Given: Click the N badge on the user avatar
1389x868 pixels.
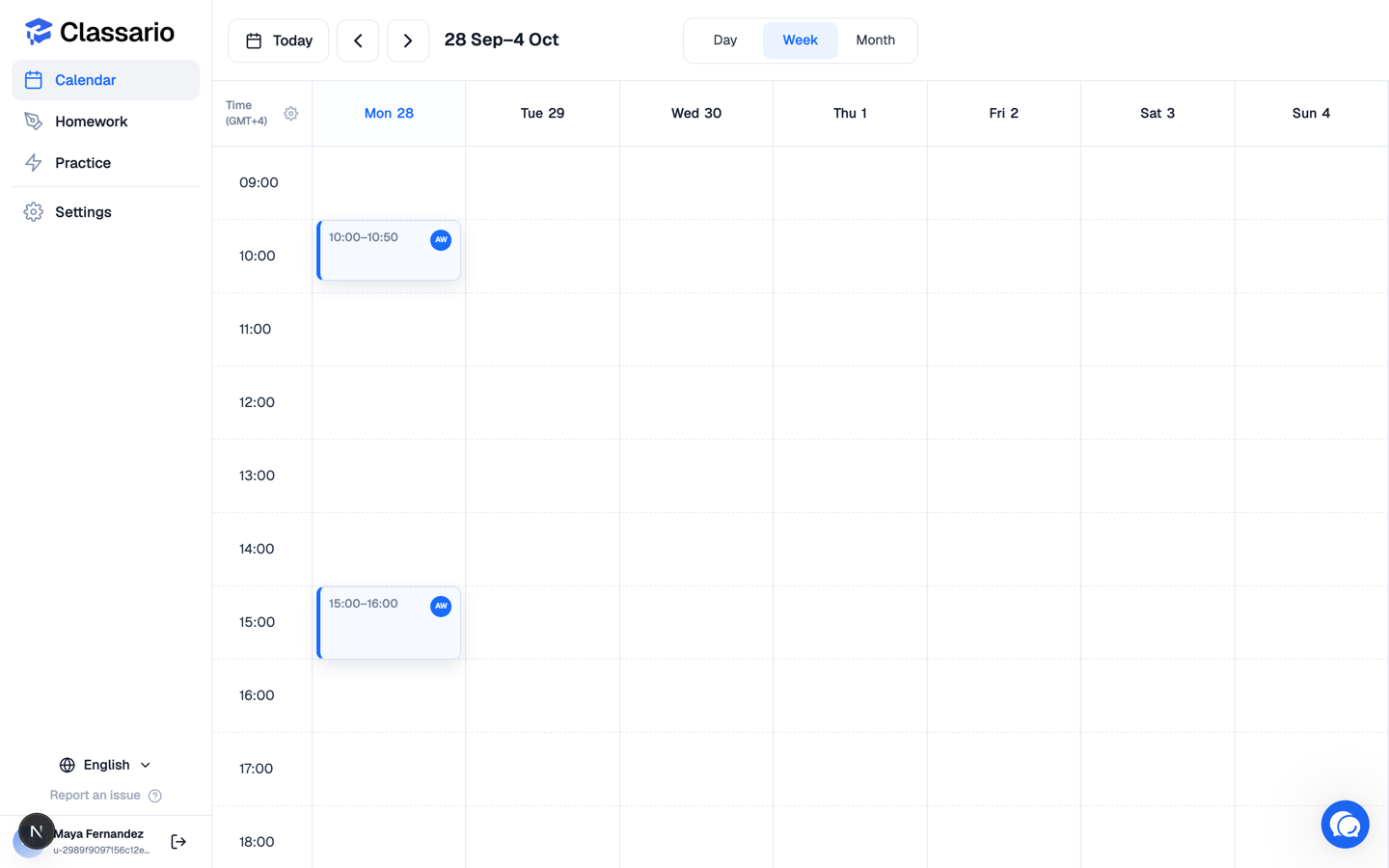Looking at the screenshot, I should pos(37,831).
